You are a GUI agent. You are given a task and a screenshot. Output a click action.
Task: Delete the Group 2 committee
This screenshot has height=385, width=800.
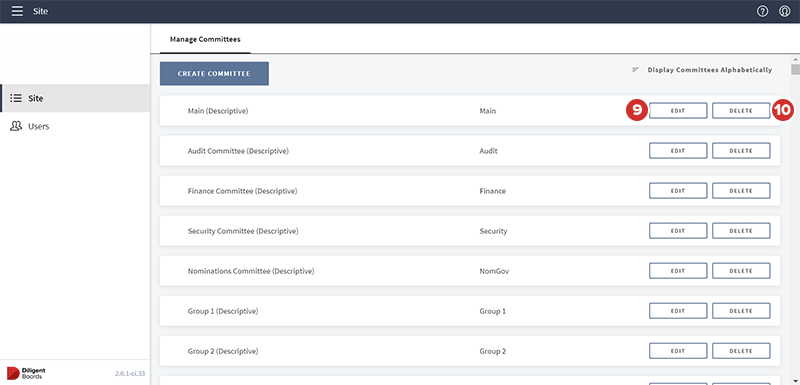(741, 351)
